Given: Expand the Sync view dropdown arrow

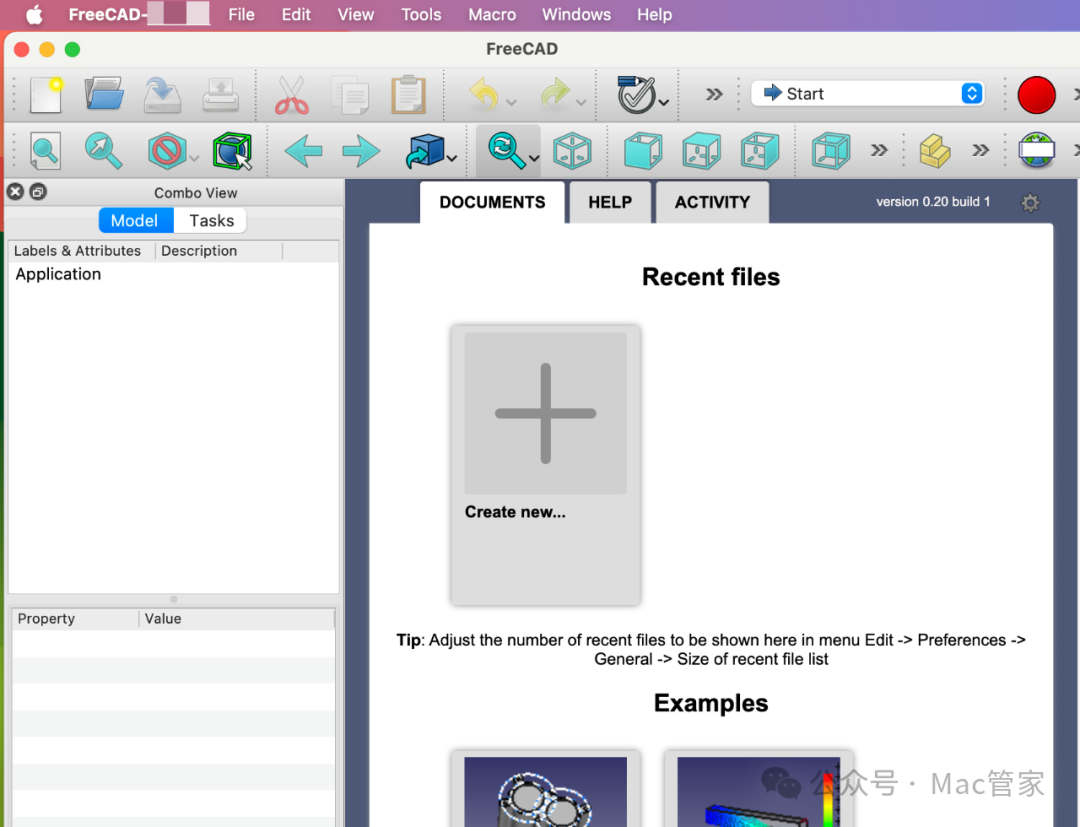Looking at the screenshot, I should pyautogui.click(x=534, y=158).
